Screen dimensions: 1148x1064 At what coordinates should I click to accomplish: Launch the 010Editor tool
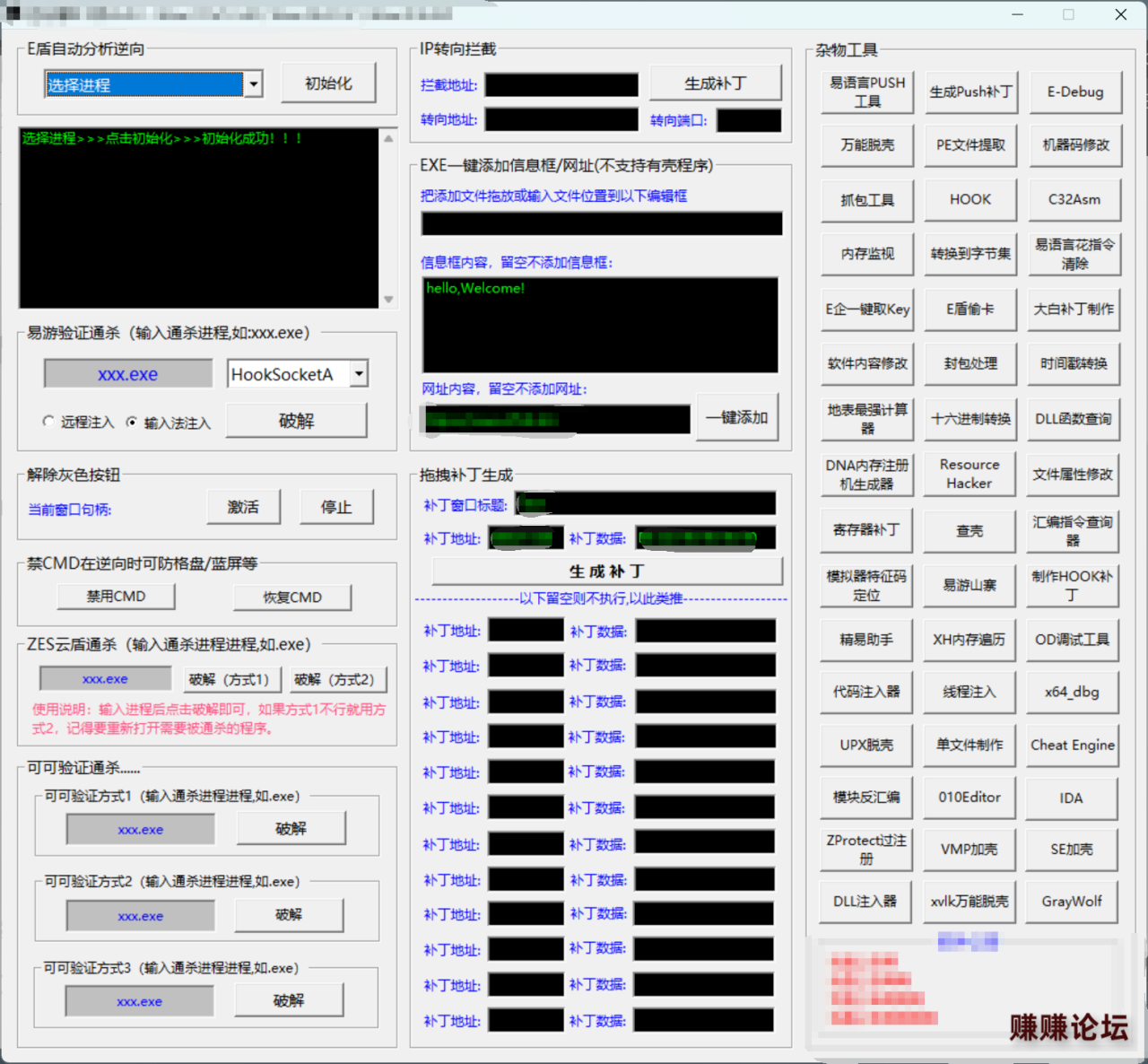click(970, 797)
